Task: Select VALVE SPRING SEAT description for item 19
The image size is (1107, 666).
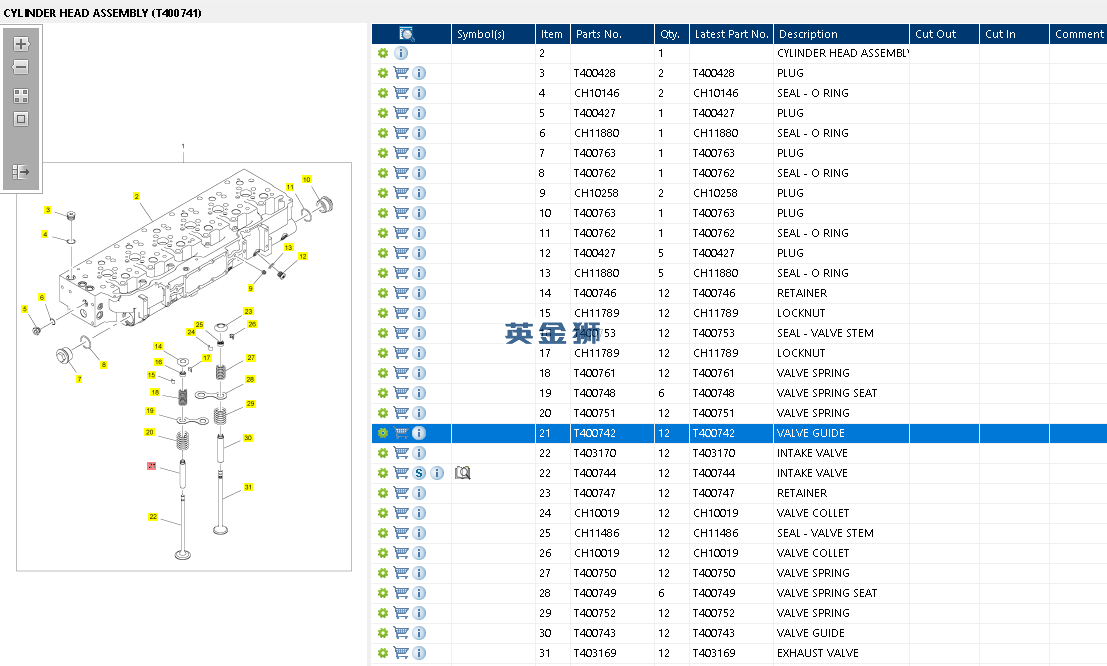Action: (827, 393)
